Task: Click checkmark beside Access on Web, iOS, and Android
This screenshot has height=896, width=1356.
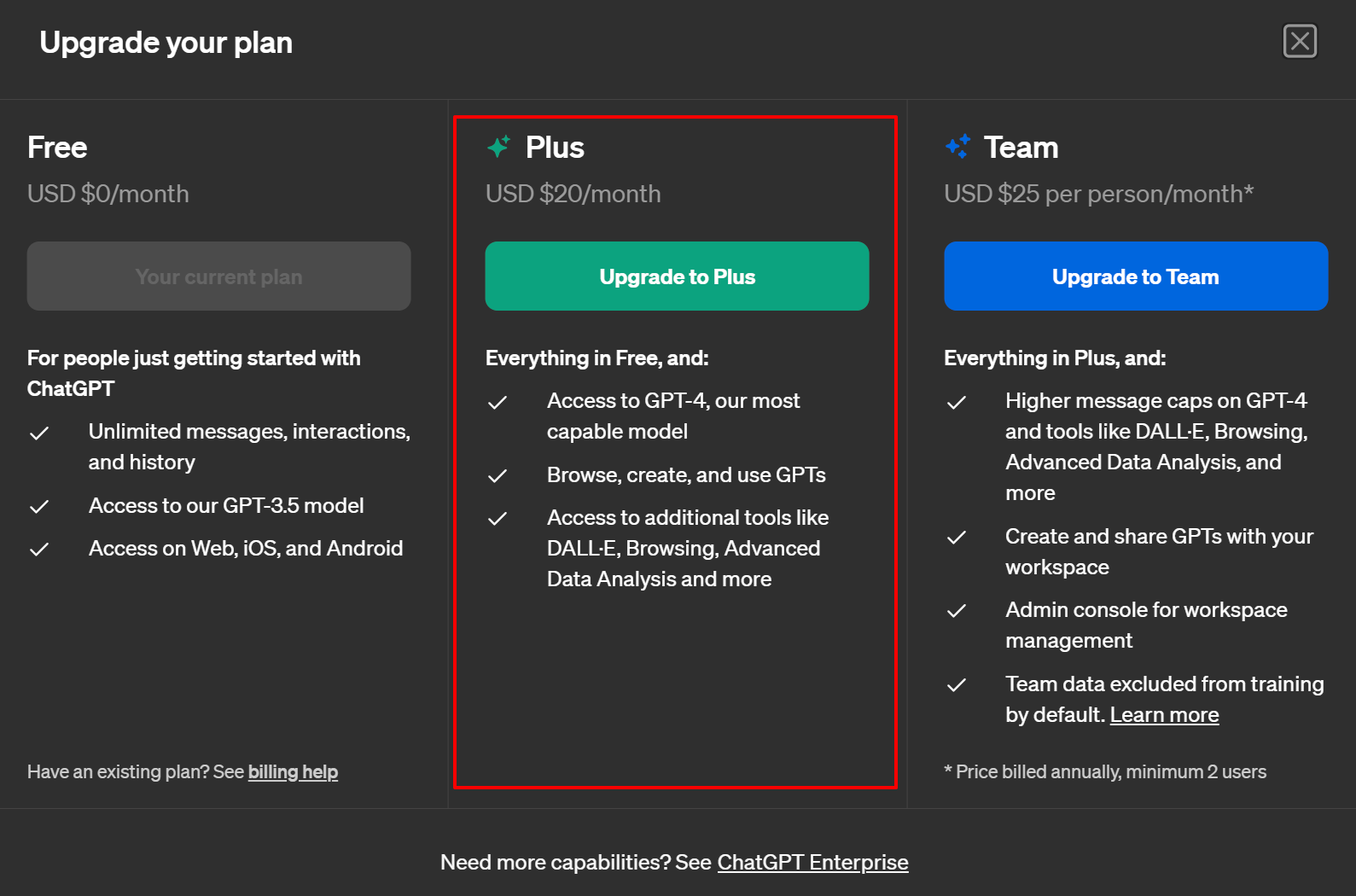Action: (39, 549)
